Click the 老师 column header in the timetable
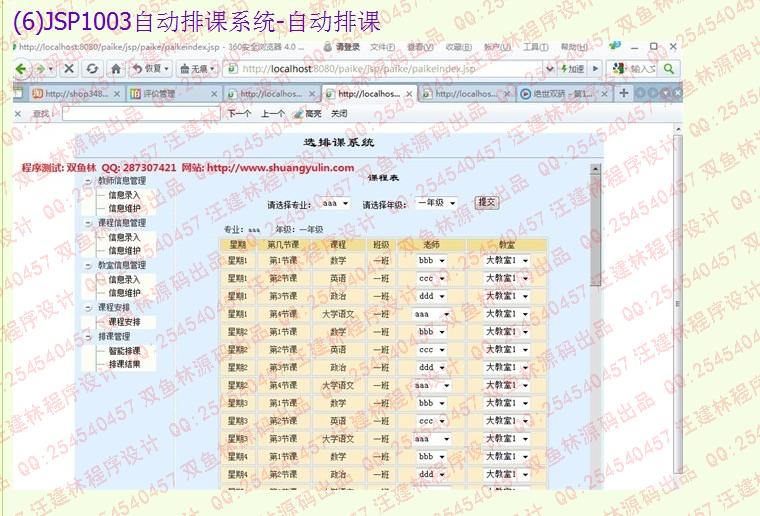This screenshot has width=760, height=516. (431, 245)
